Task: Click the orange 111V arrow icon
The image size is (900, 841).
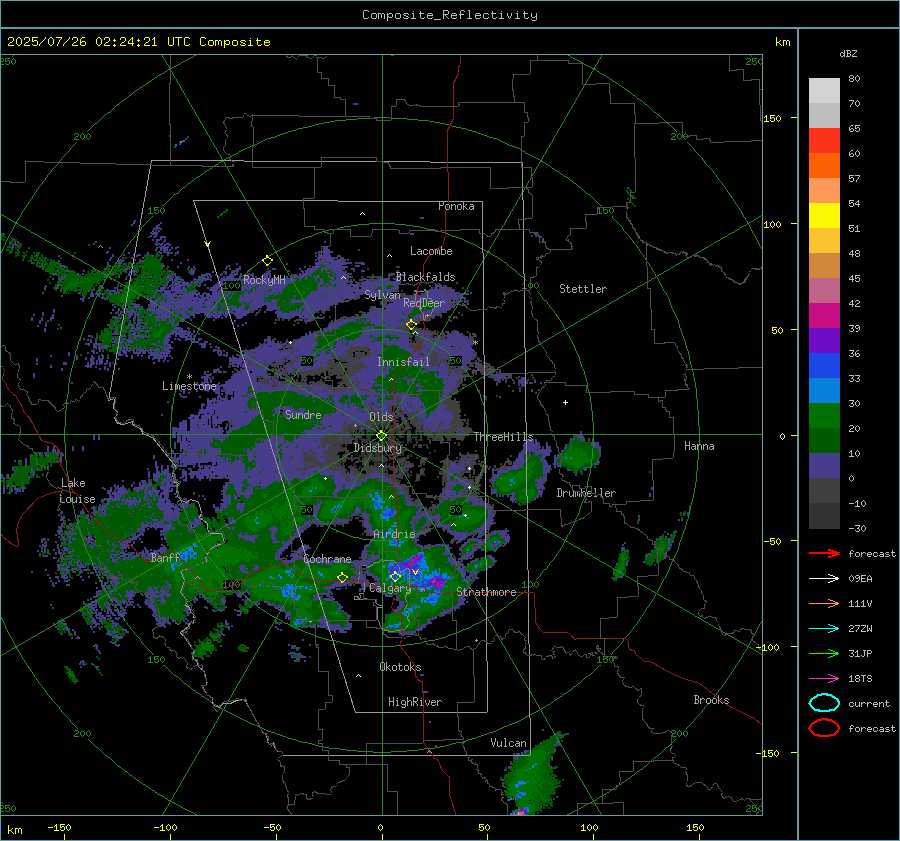Action: 824,603
